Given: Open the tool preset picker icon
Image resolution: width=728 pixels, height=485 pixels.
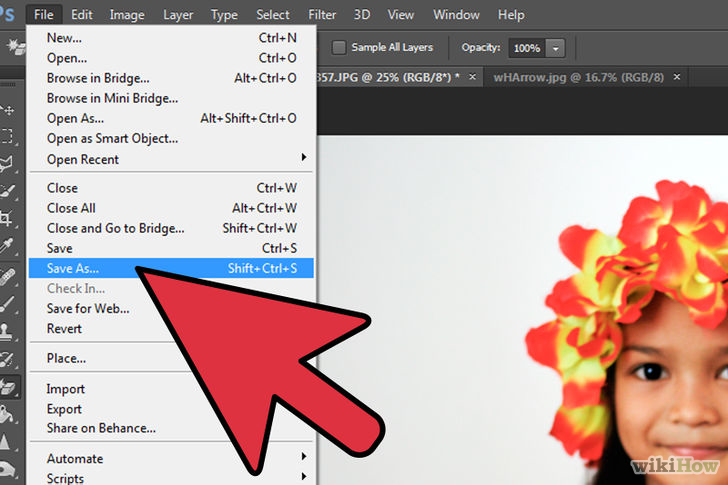Looking at the screenshot, I should point(15,47).
